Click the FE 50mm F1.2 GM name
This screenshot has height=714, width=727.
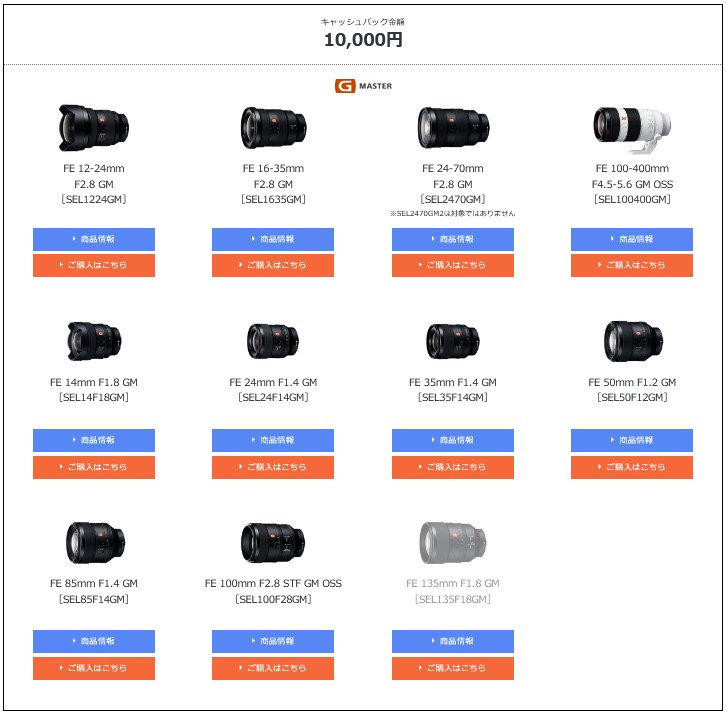[x=632, y=382]
